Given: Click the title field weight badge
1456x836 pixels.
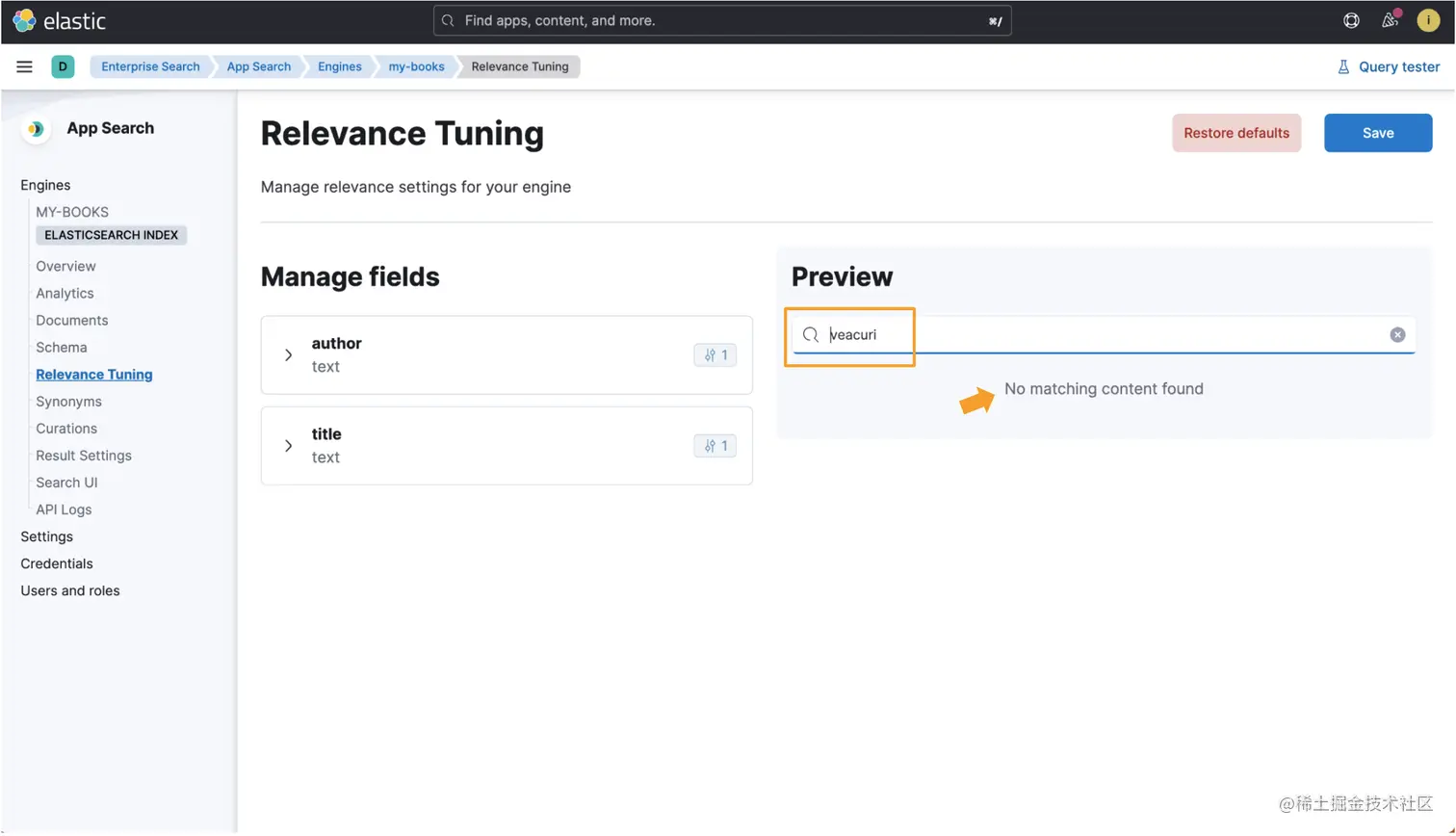Looking at the screenshot, I should [715, 446].
